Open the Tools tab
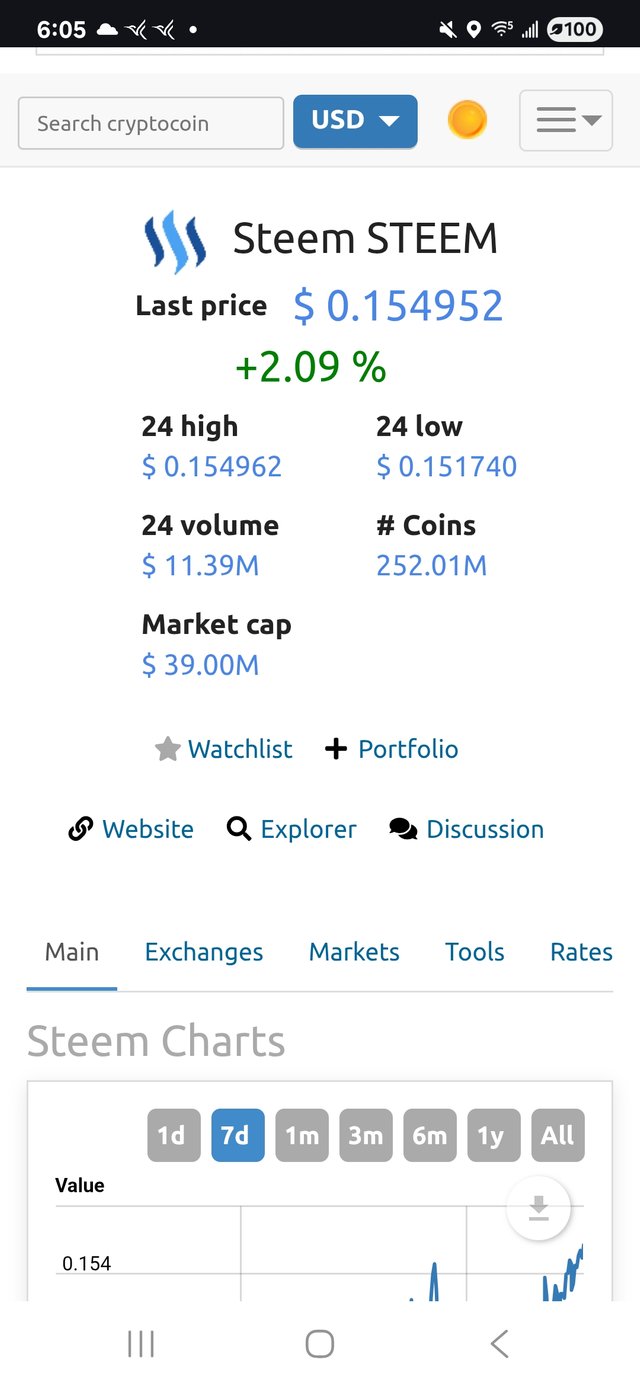 pos(475,952)
